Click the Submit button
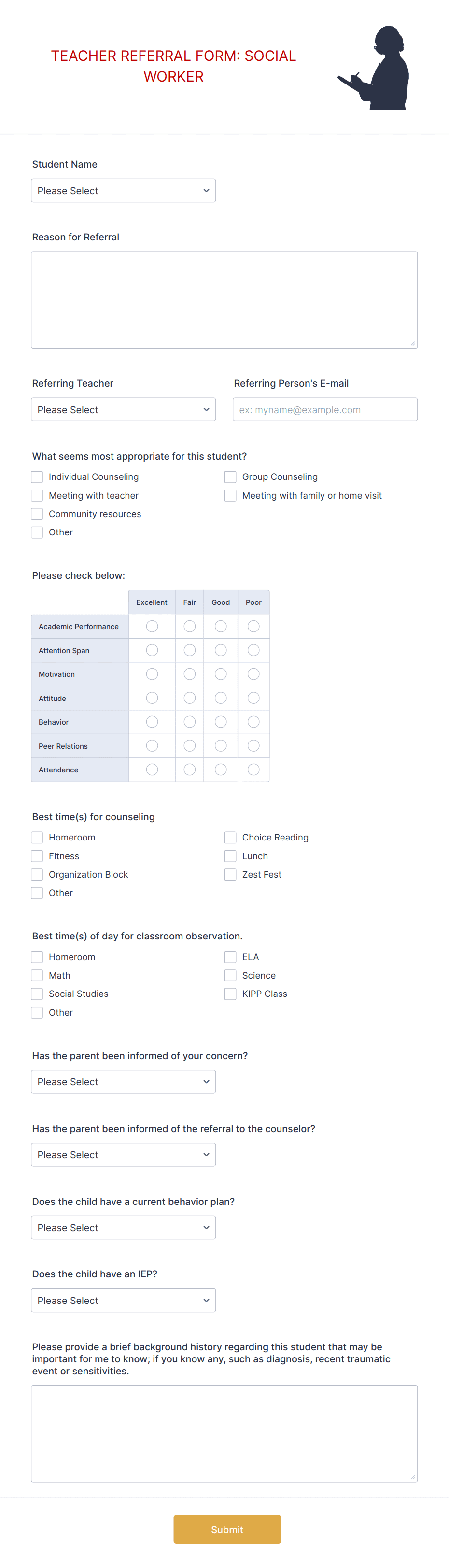 pyautogui.click(x=227, y=1530)
